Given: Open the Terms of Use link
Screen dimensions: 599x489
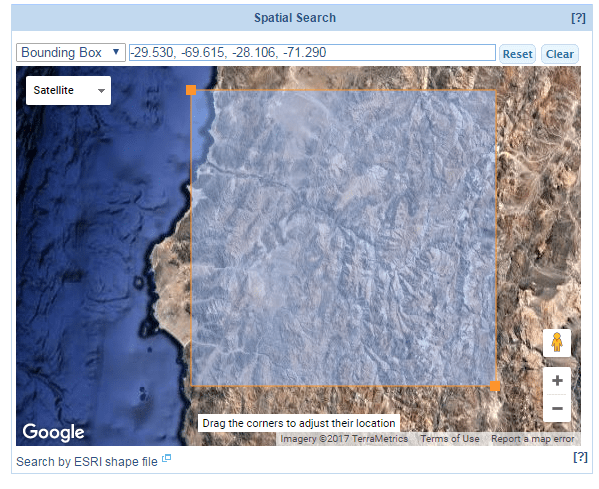Looking at the screenshot, I should click(x=450, y=439).
